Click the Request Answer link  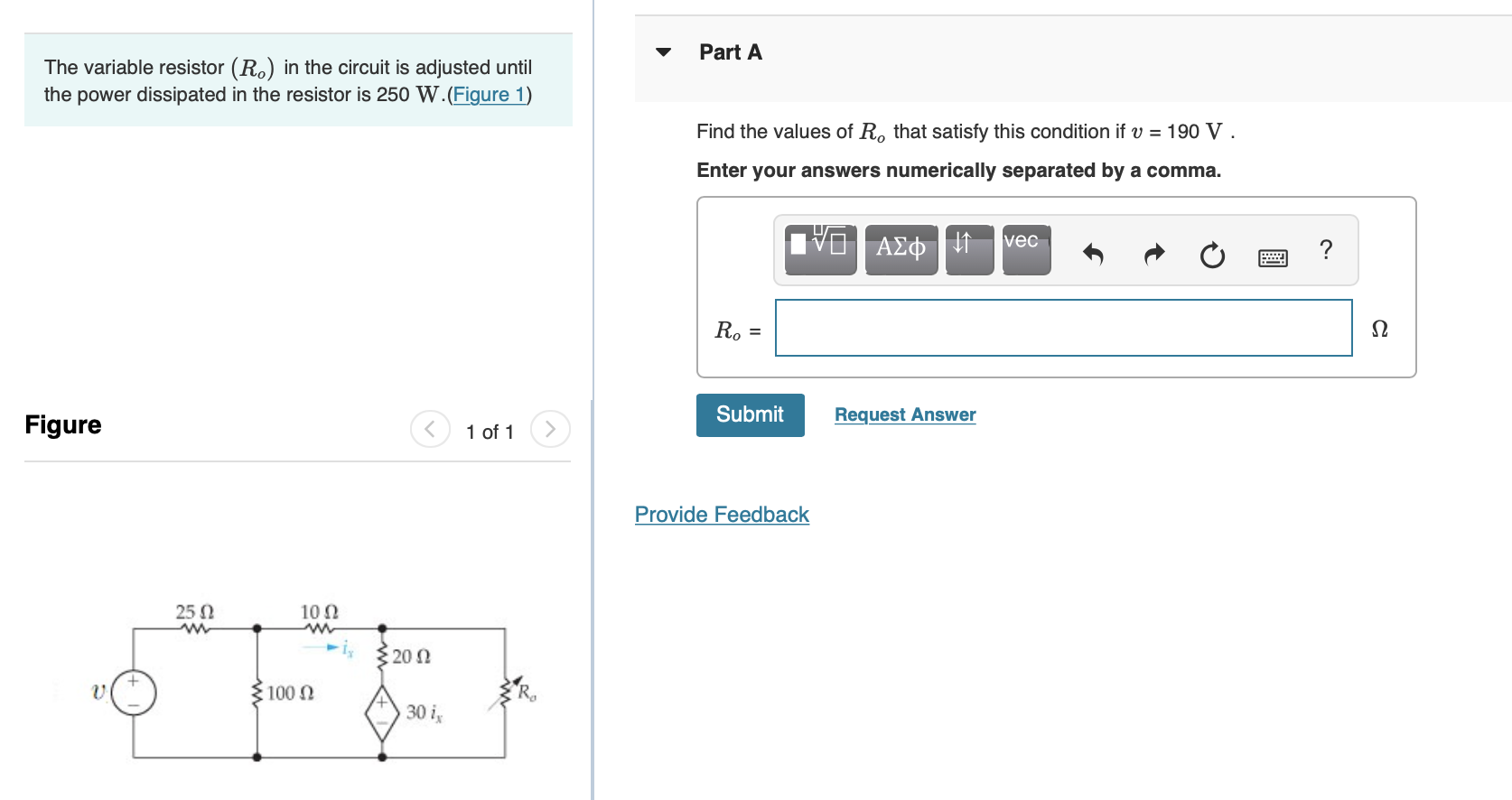(x=904, y=414)
